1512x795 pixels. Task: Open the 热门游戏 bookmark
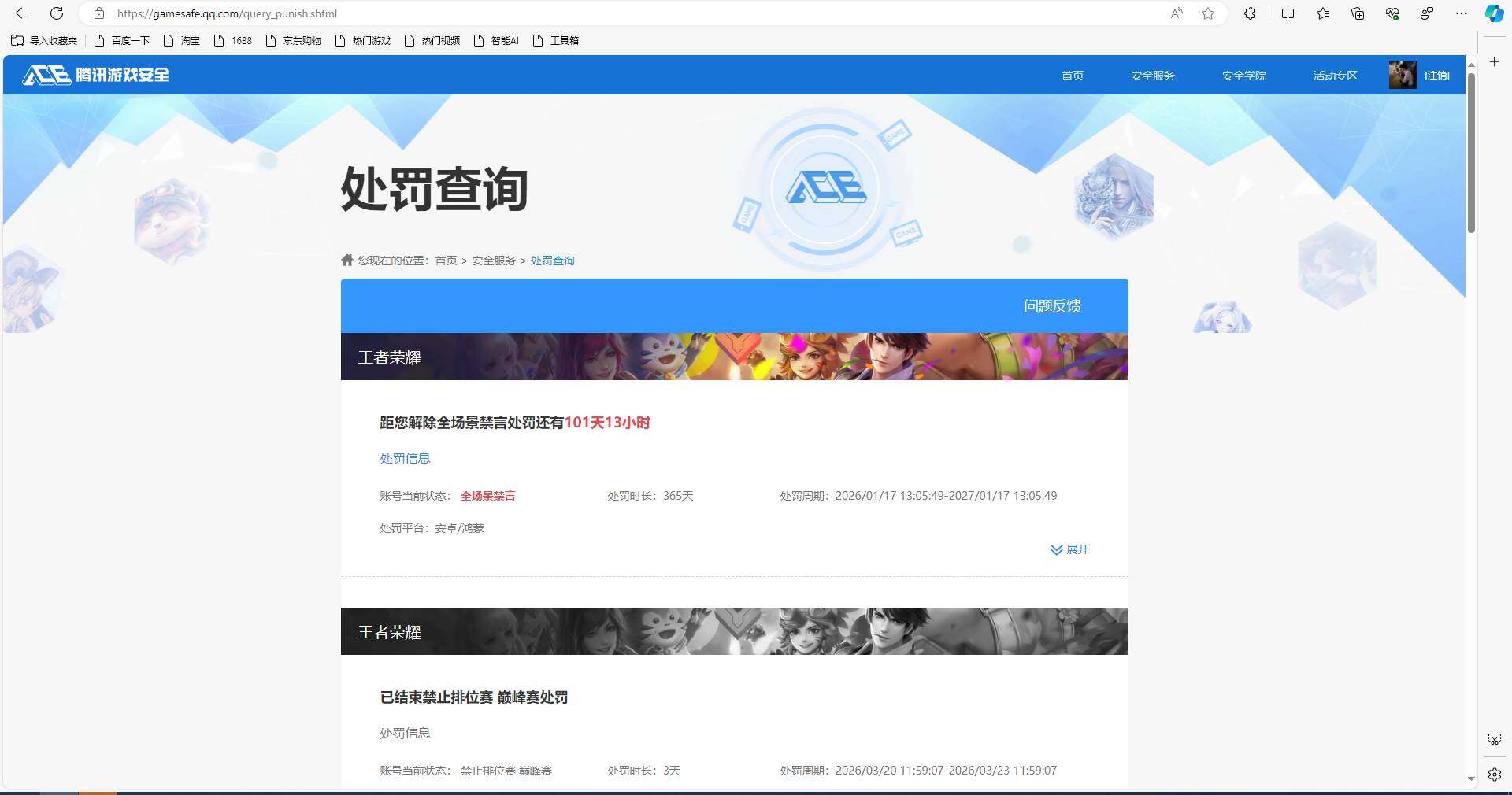click(363, 41)
